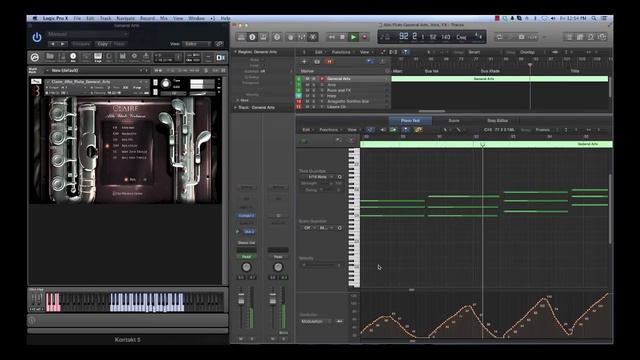Open the Piano Roll Functions menu
The height and width of the screenshot is (360, 640).
331,130
